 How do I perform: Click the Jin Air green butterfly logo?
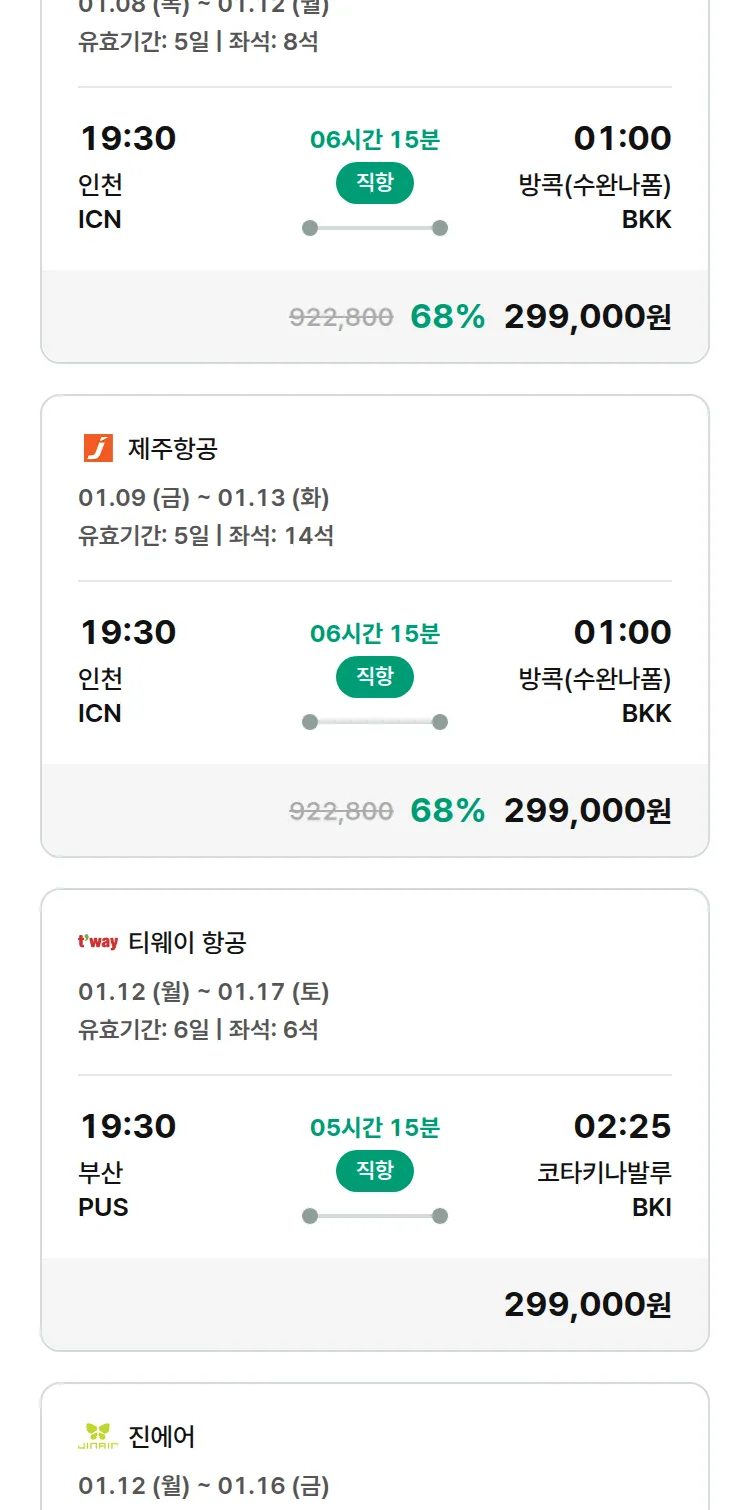coord(98,1436)
